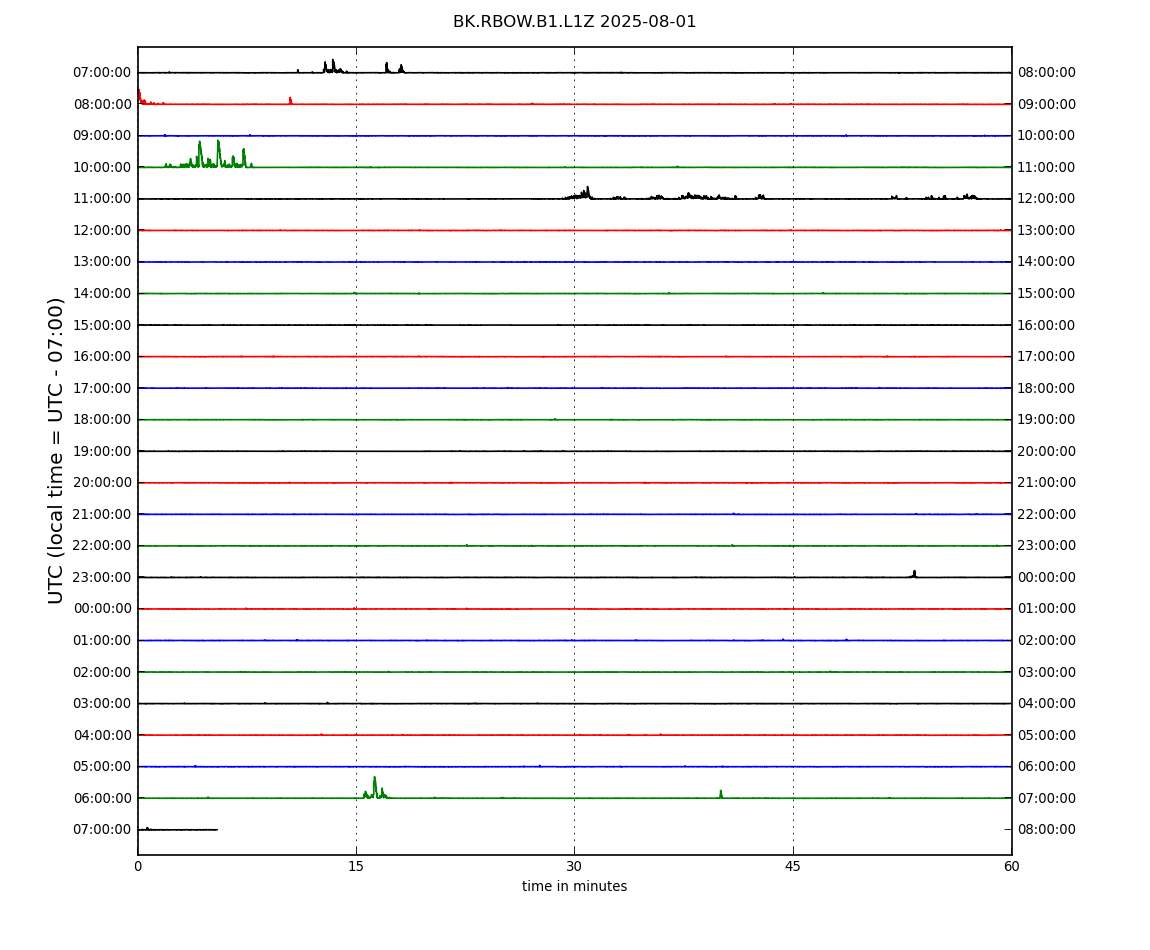This screenshot has height=950, width=1150.
Task: Click the left-axis row label 04:00:00
Action: coord(103,735)
